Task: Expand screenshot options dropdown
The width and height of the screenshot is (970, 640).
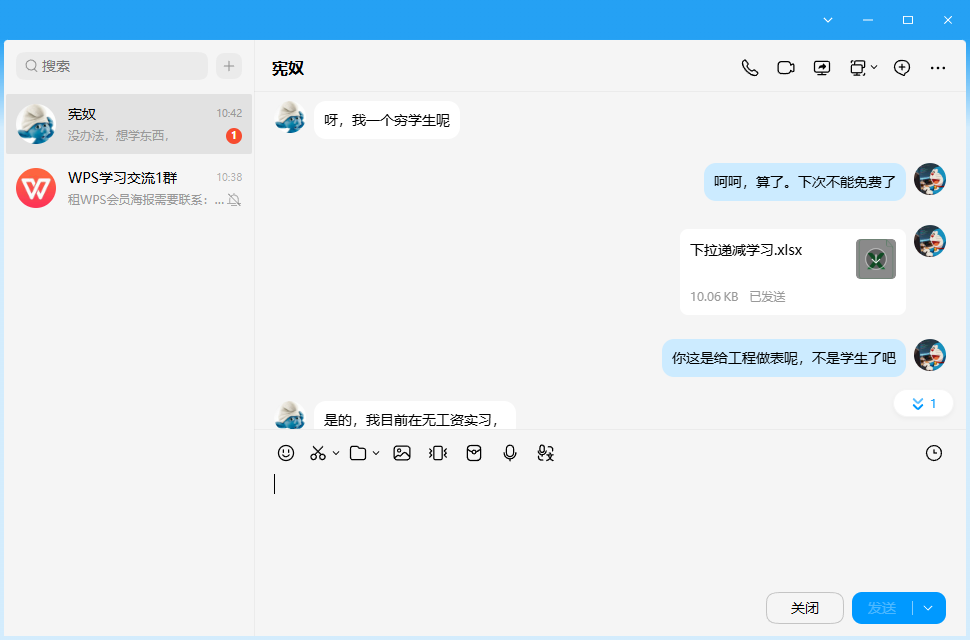Action: tap(336, 453)
